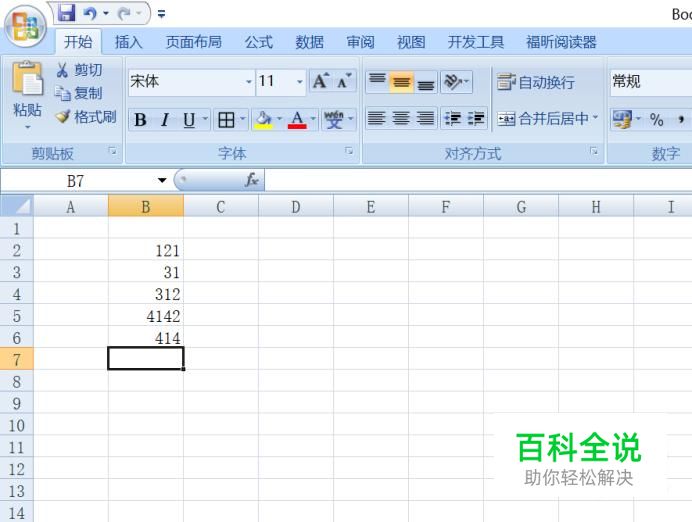
Task: Open the 页面布局 tab
Action: [194, 42]
